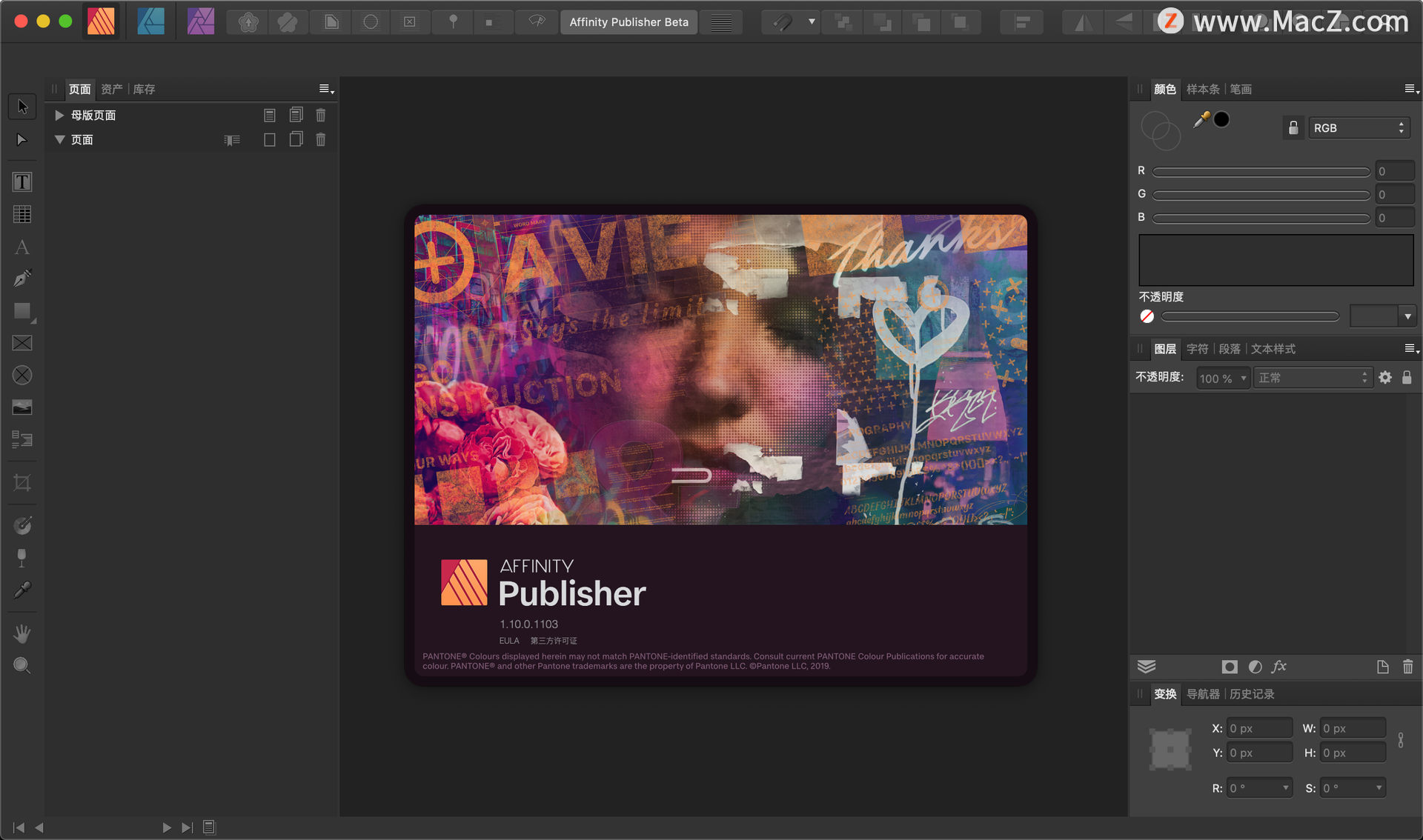1423x840 pixels.
Task: Select the Frame Text tool
Action: [x=22, y=181]
